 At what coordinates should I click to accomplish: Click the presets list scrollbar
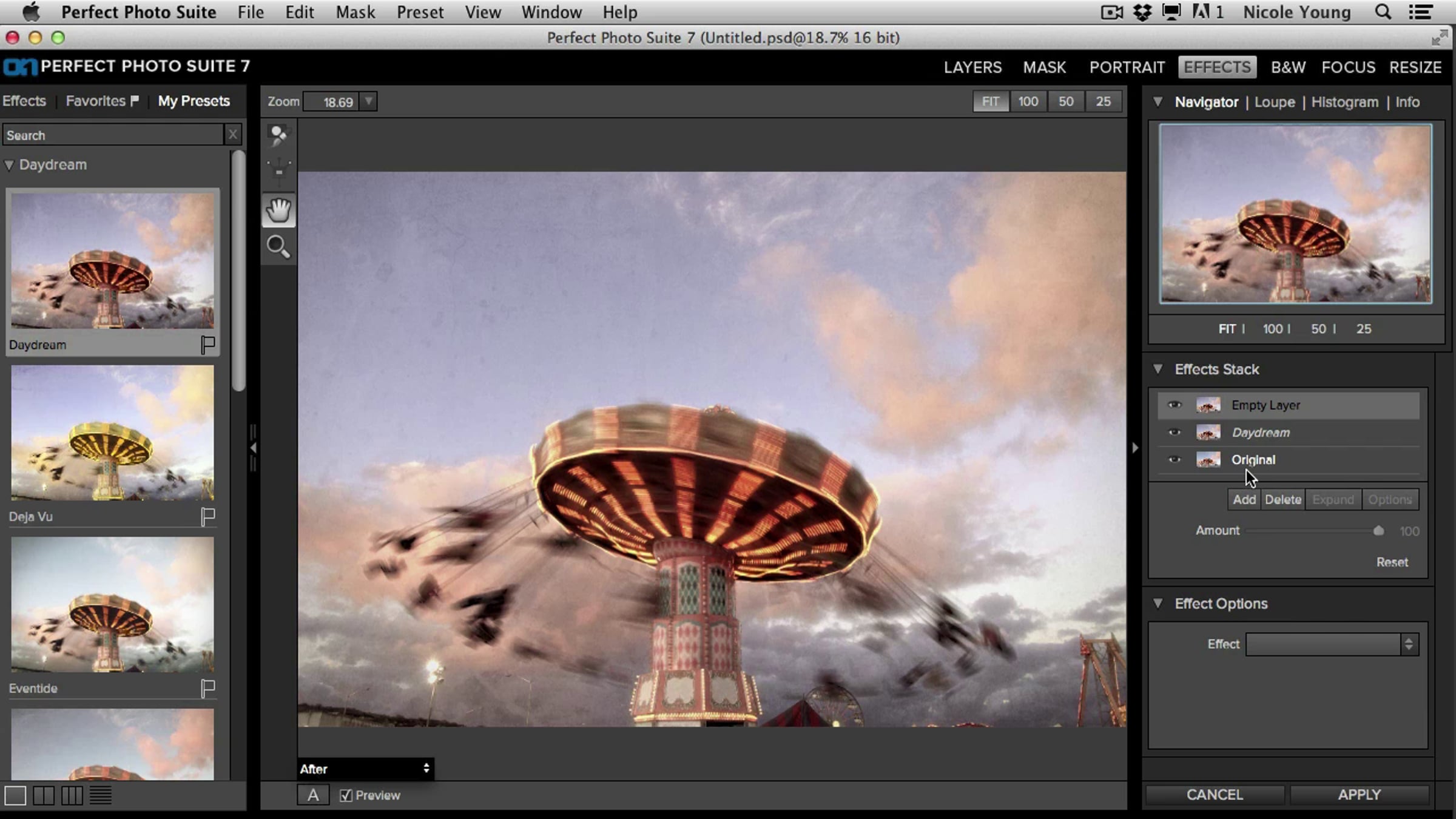[x=238, y=271]
